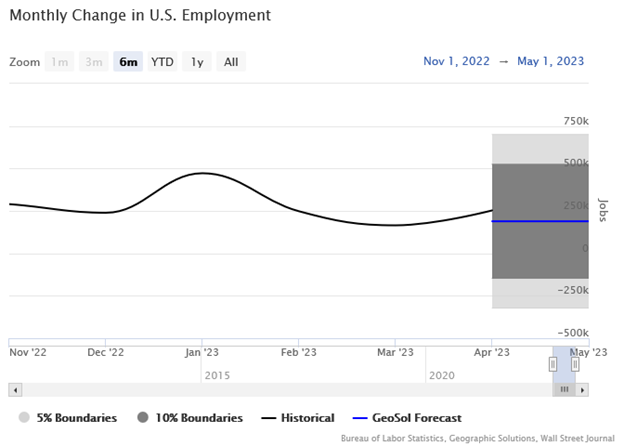
Task: Select the 1m zoom range
Action: pos(60,62)
